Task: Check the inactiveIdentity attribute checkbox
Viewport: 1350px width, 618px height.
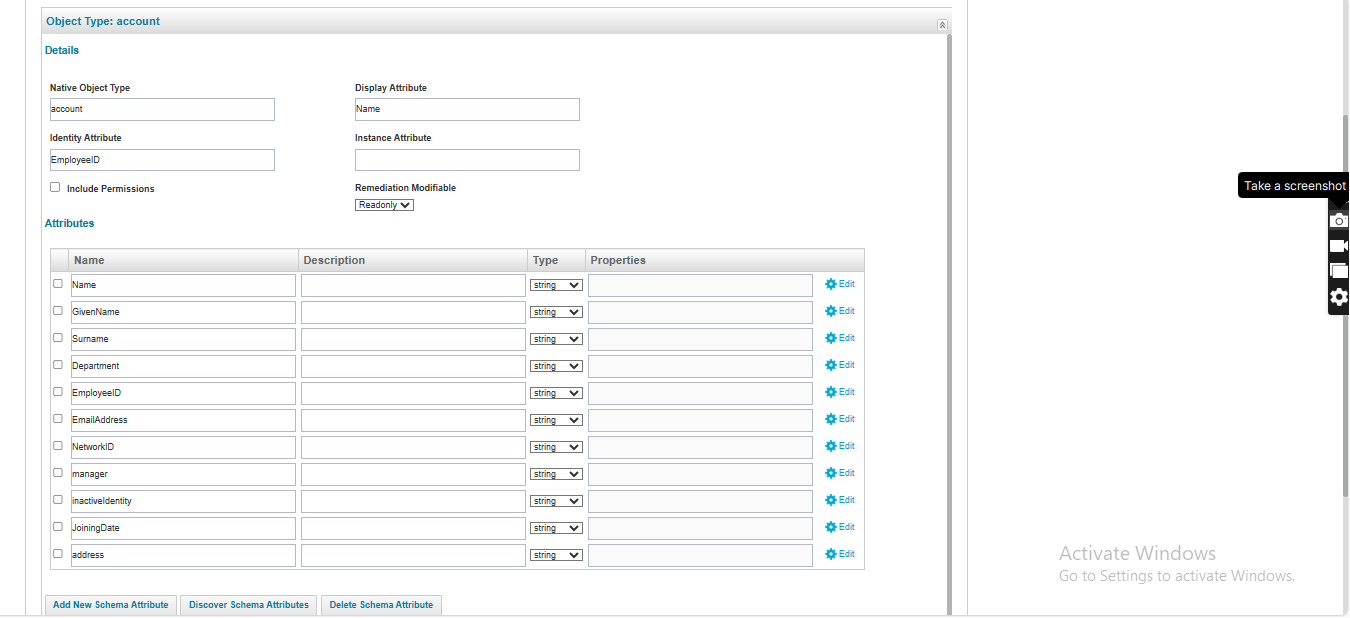Action: 58,500
